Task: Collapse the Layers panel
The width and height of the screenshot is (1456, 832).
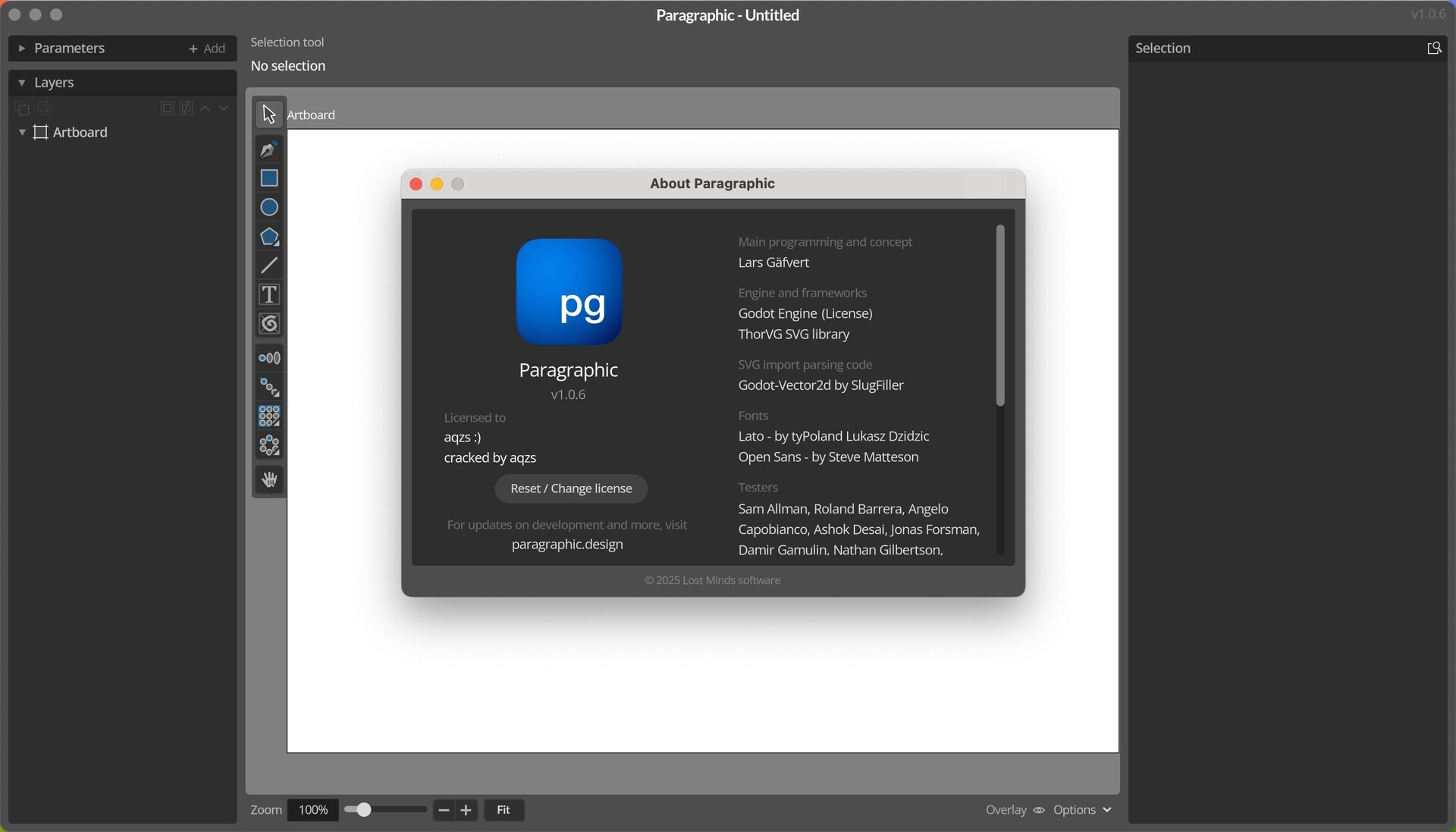Action: 22,83
